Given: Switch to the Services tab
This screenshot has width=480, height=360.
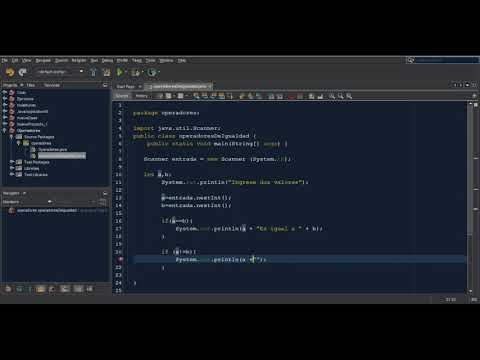Looking at the screenshot, I should click(x=52, y=85).
